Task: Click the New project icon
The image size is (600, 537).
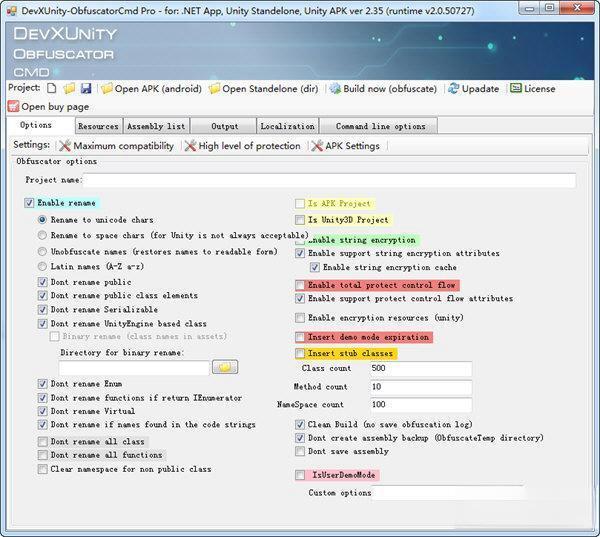Action: 51,88
